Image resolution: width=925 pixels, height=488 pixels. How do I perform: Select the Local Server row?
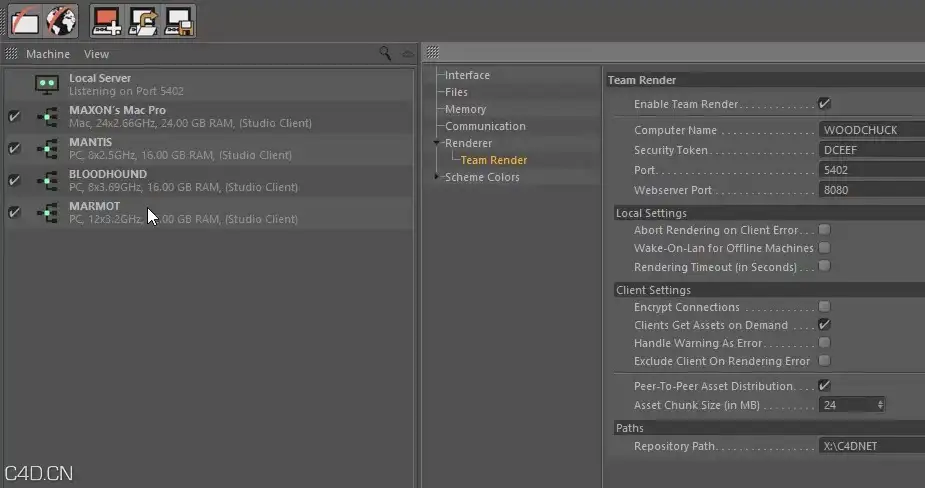click(209, 84)
